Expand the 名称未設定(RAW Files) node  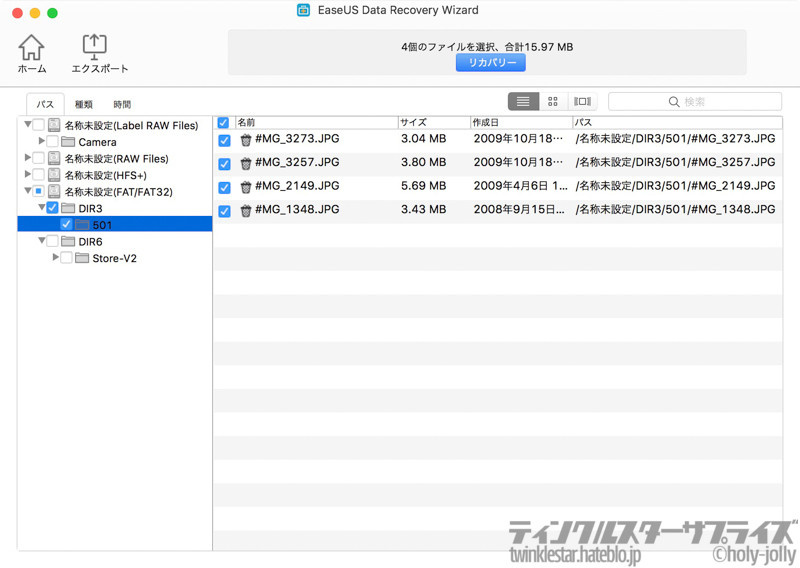point(28,157)
